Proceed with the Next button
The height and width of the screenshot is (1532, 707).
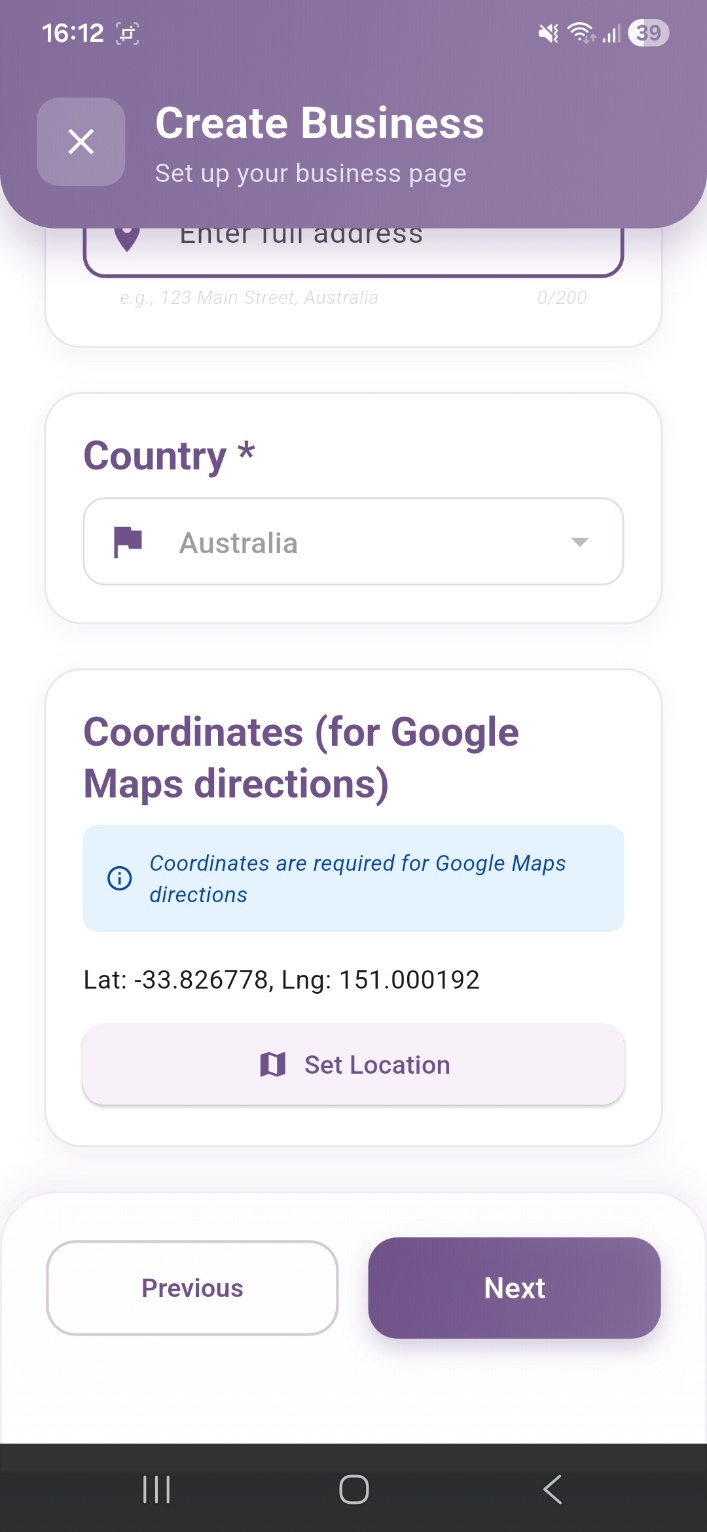click(514, 1288)
